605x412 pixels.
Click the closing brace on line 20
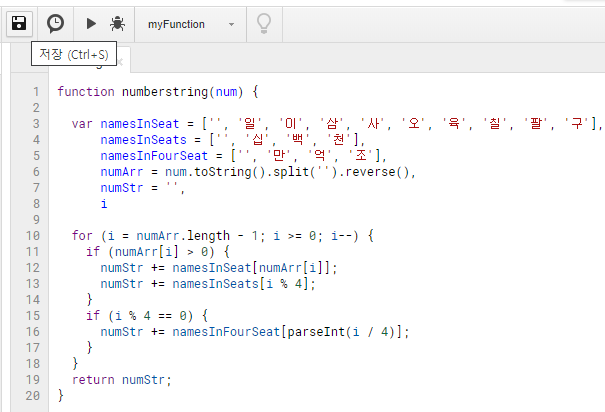[61, 396]
